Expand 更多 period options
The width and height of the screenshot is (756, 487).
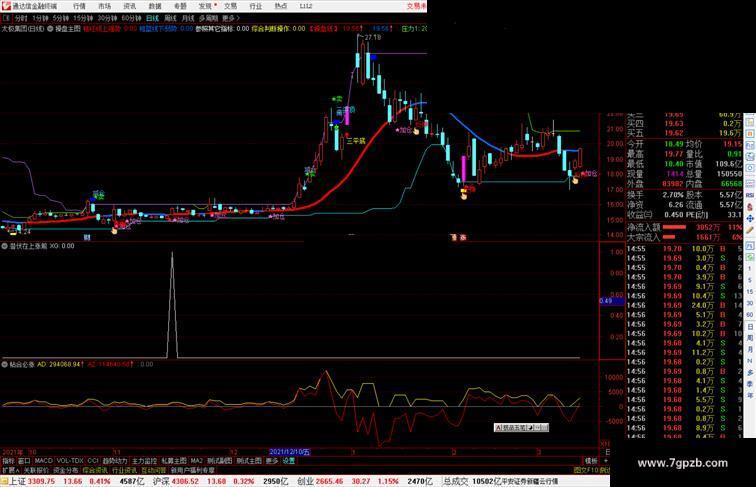pyautogui.click(x=230, y=18)
